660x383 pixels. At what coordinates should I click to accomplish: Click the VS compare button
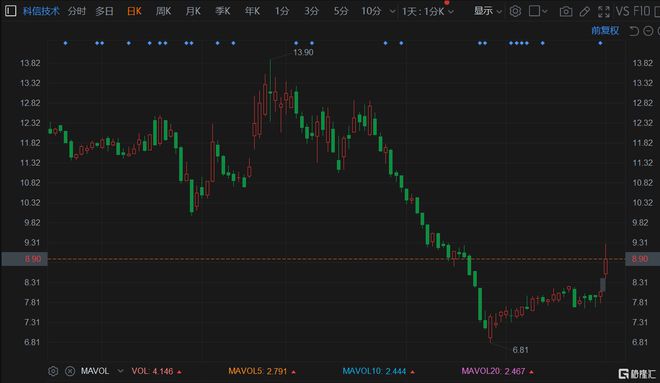[623, 11]
